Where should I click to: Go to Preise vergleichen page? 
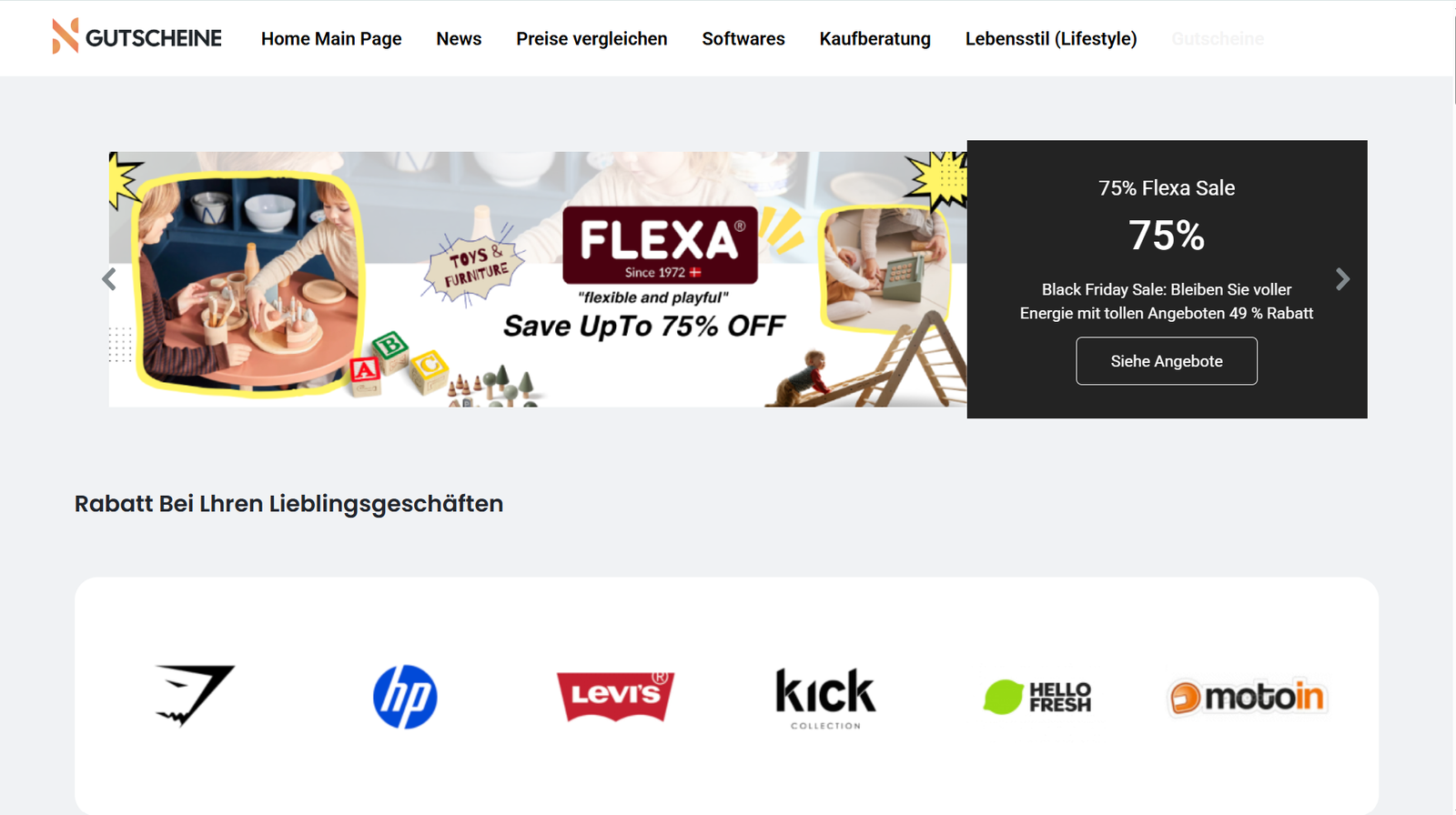pos(591,38)
